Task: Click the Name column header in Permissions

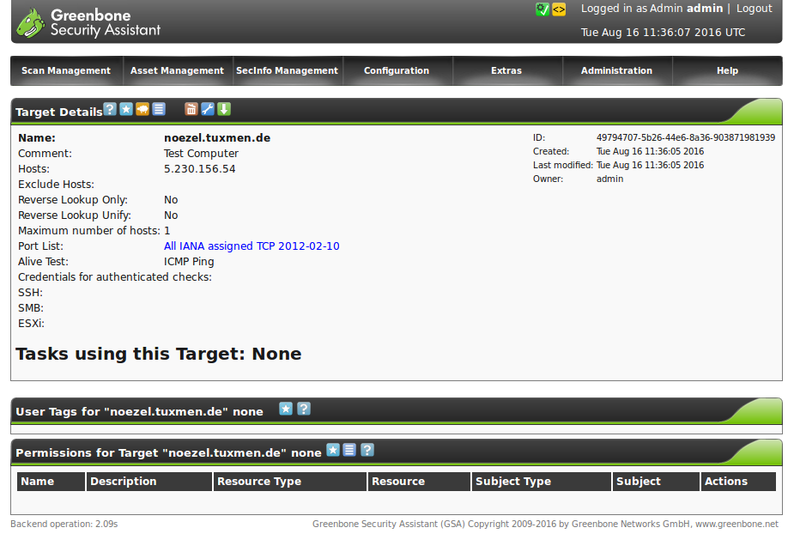Action: 51,481
